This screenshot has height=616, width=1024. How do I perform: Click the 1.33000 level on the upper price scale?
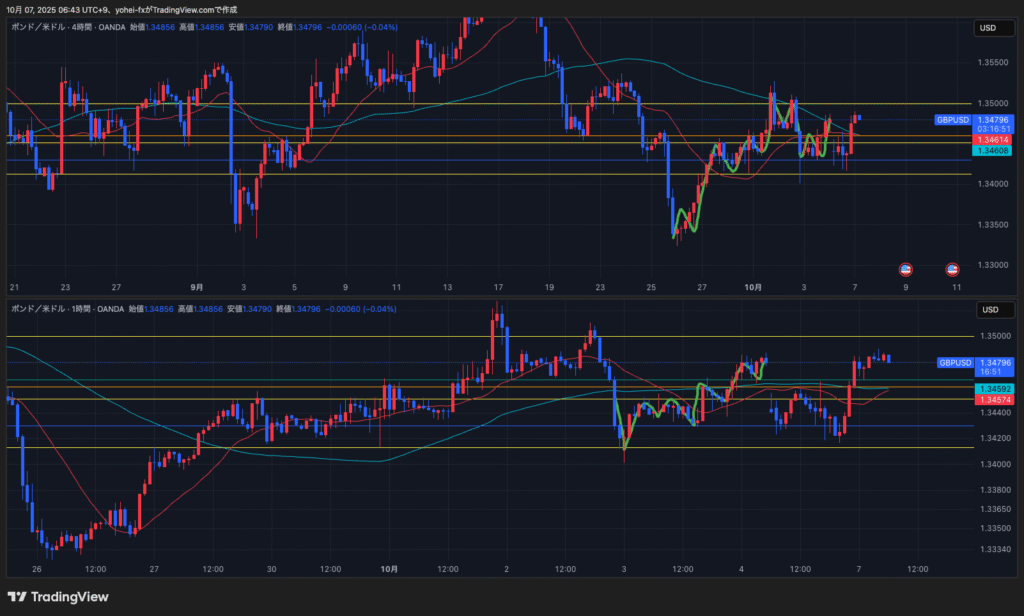tap(995, 265)
